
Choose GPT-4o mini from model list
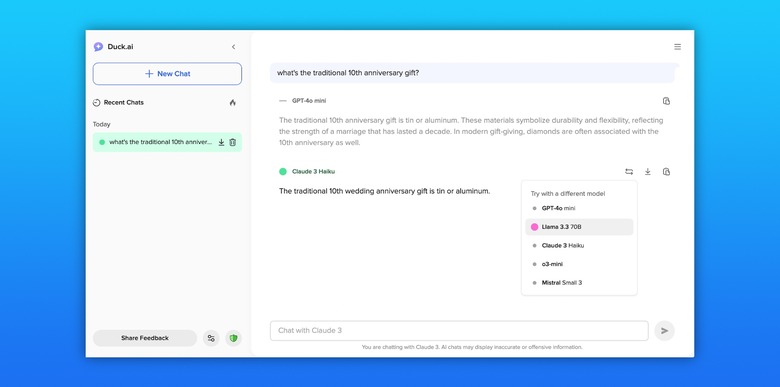point(579,208)
